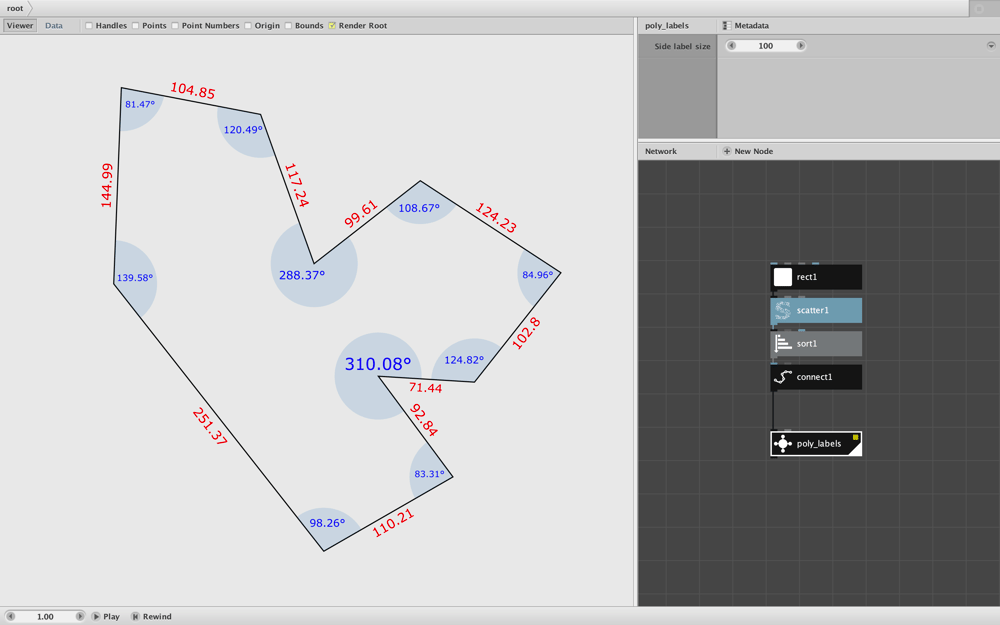Click the 104.85 side length label
Viewport: 1000px width, 625px height.
(x=193, y=90)
